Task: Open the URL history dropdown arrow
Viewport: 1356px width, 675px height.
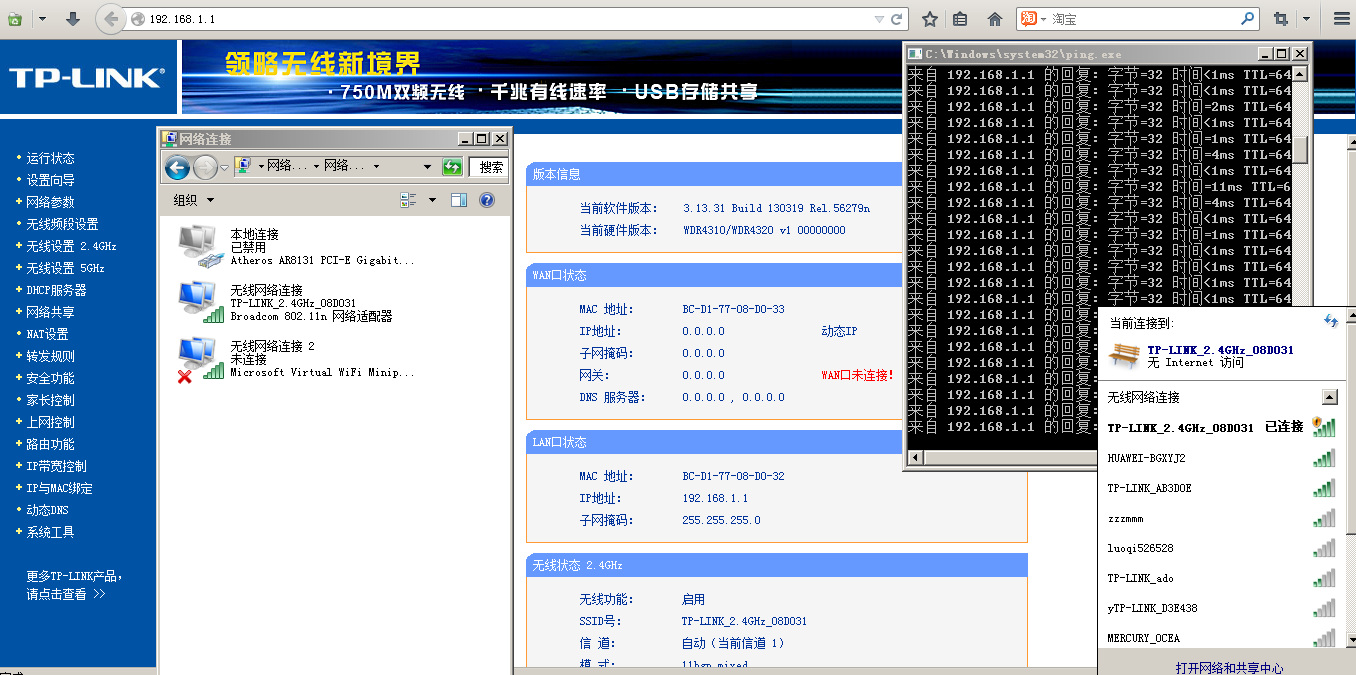Action: [879, 19]
